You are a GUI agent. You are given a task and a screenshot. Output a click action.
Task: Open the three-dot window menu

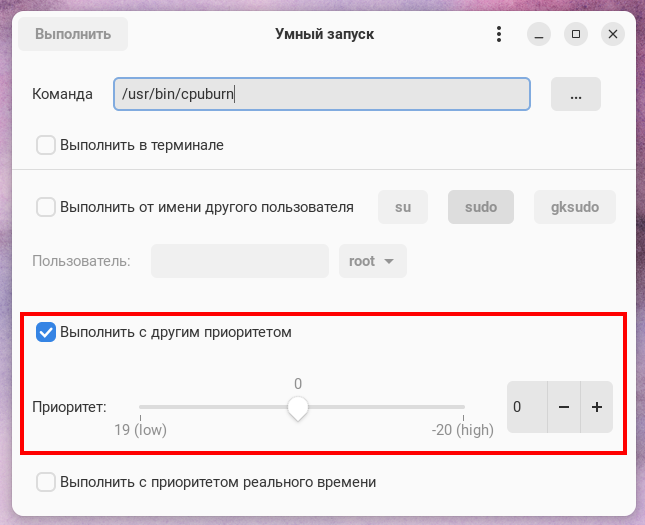[499, 34]
